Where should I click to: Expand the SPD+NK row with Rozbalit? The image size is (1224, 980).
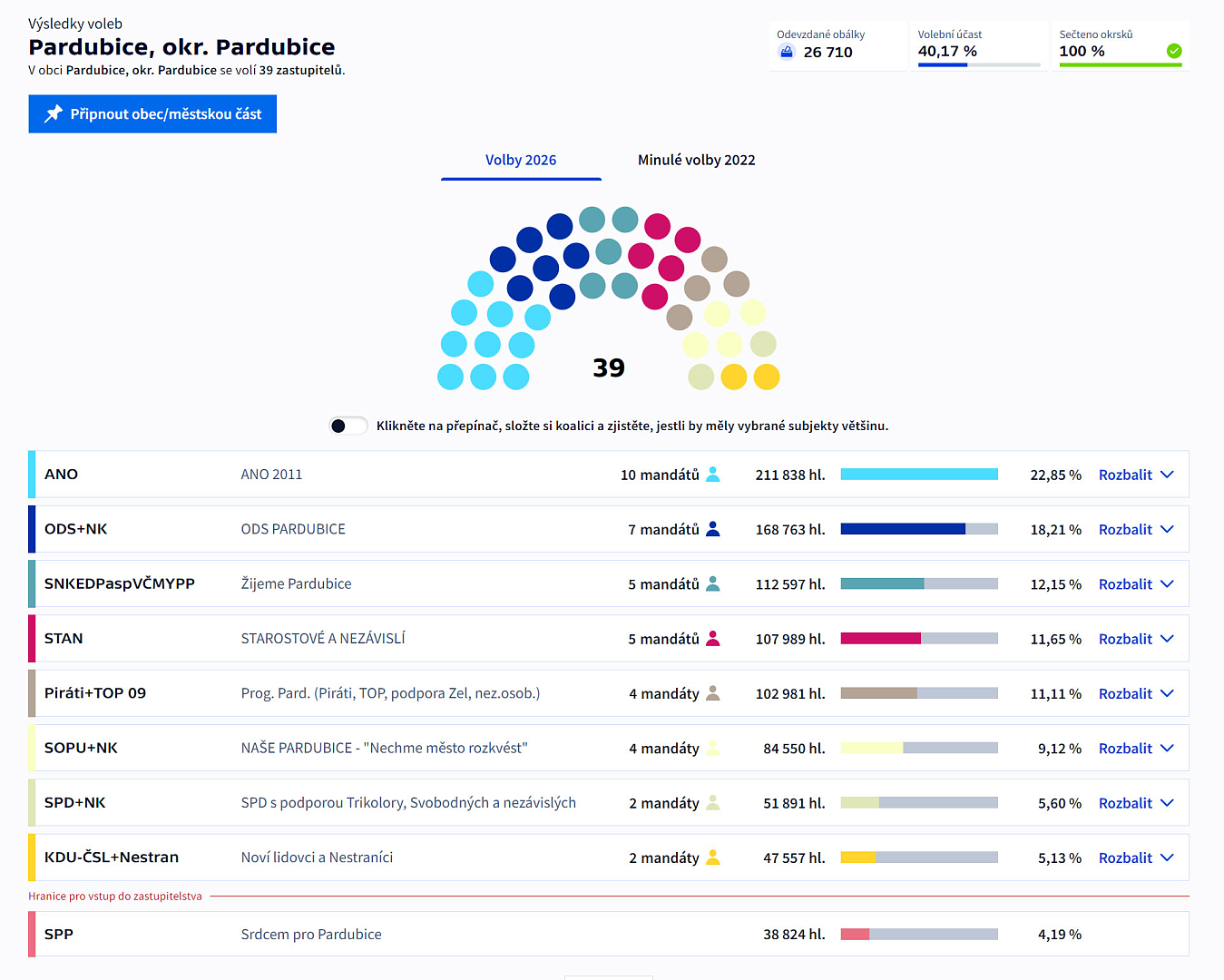1136,803
